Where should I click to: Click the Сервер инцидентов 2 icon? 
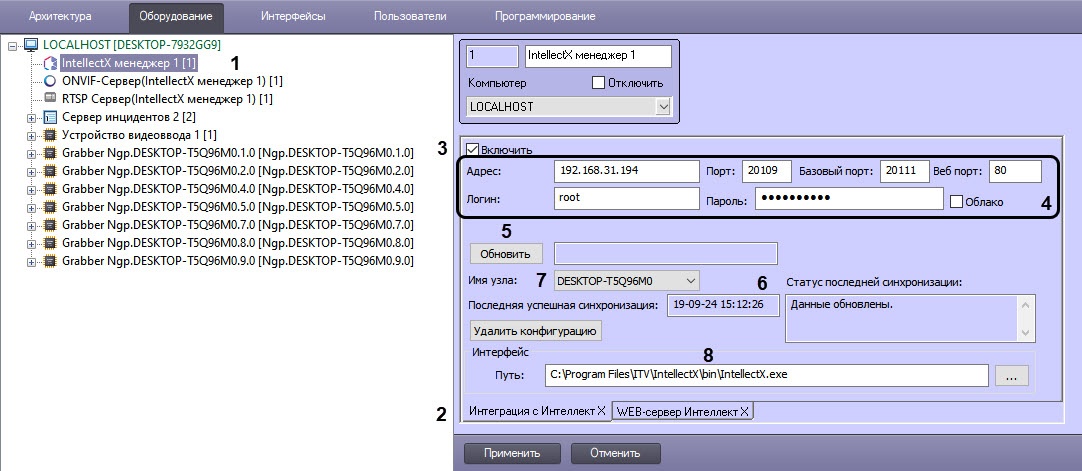click(x=50, y=117)
